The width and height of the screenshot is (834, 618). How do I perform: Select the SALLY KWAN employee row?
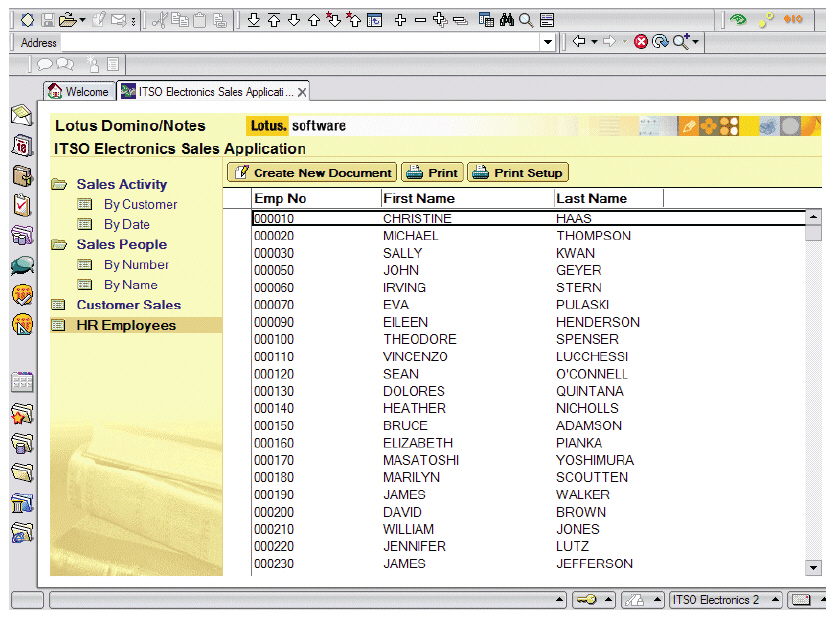(x=528, y=253)
